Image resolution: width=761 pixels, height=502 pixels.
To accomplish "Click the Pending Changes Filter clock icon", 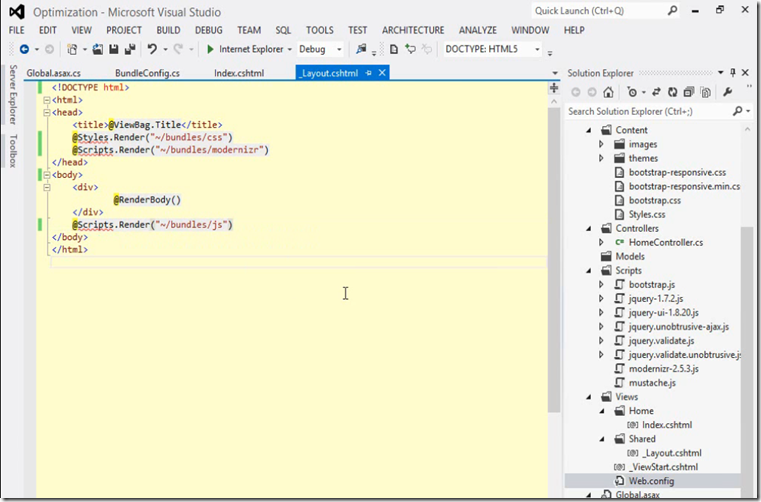I will (632, 92).
